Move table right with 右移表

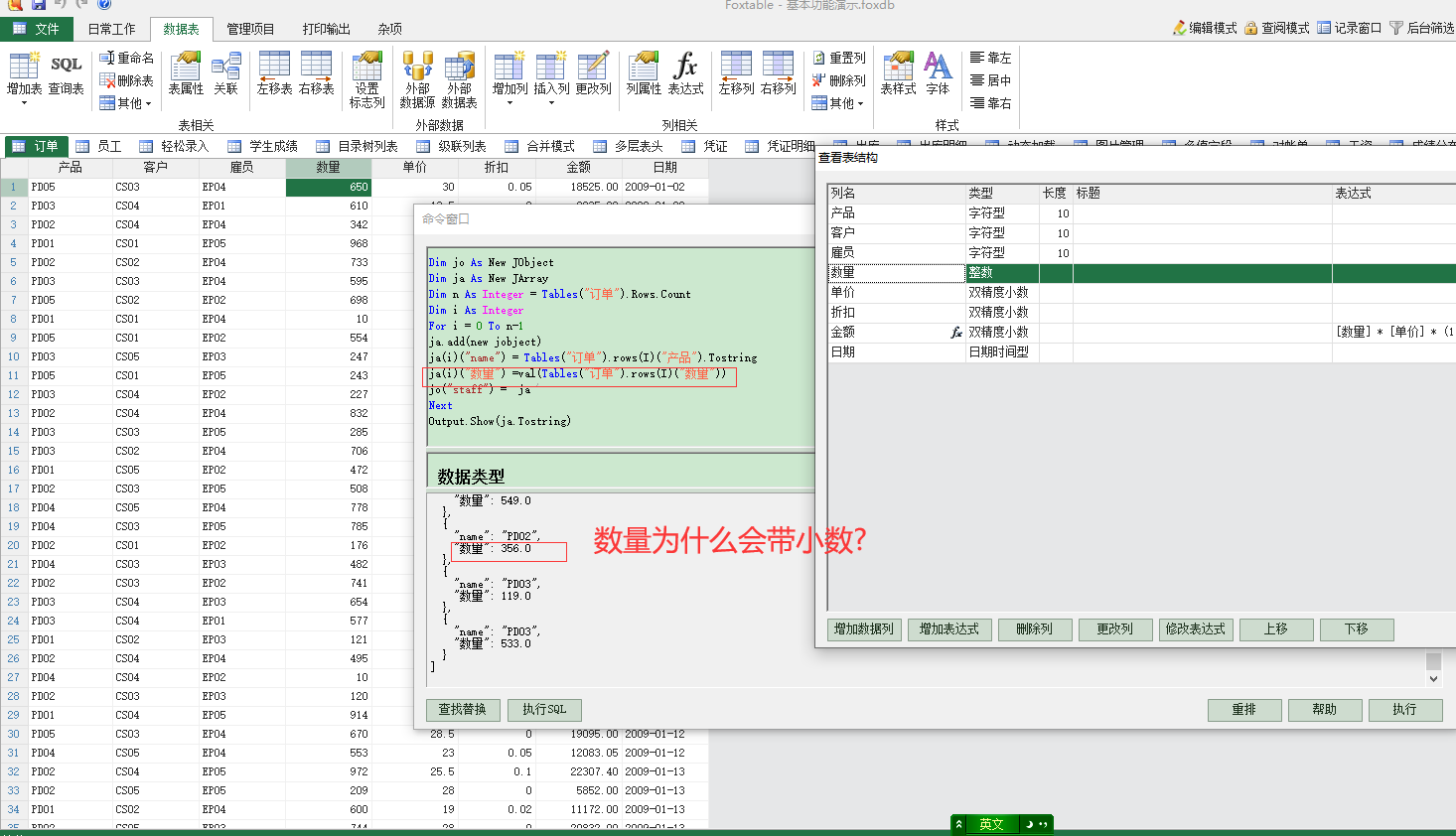[x=316, y=73]
